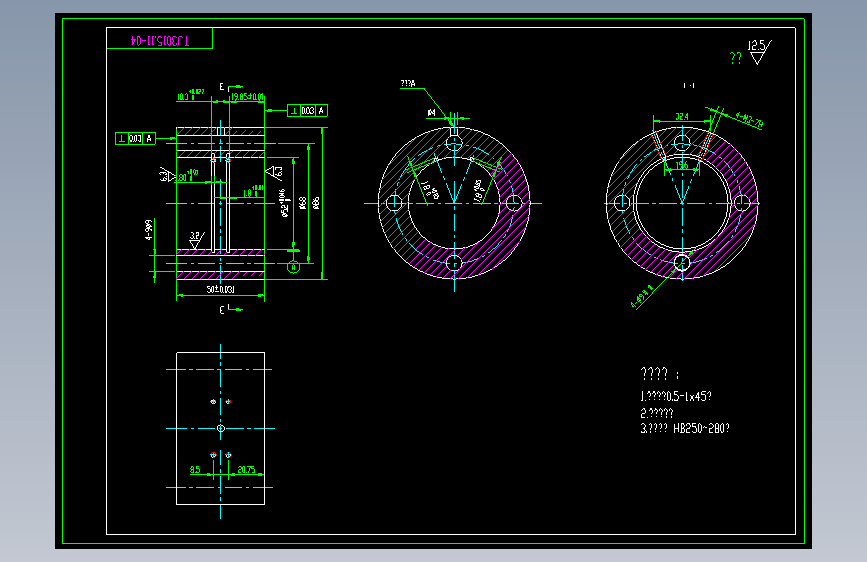Select the 19.85±0.01 dimension text

tap(247, 97)
